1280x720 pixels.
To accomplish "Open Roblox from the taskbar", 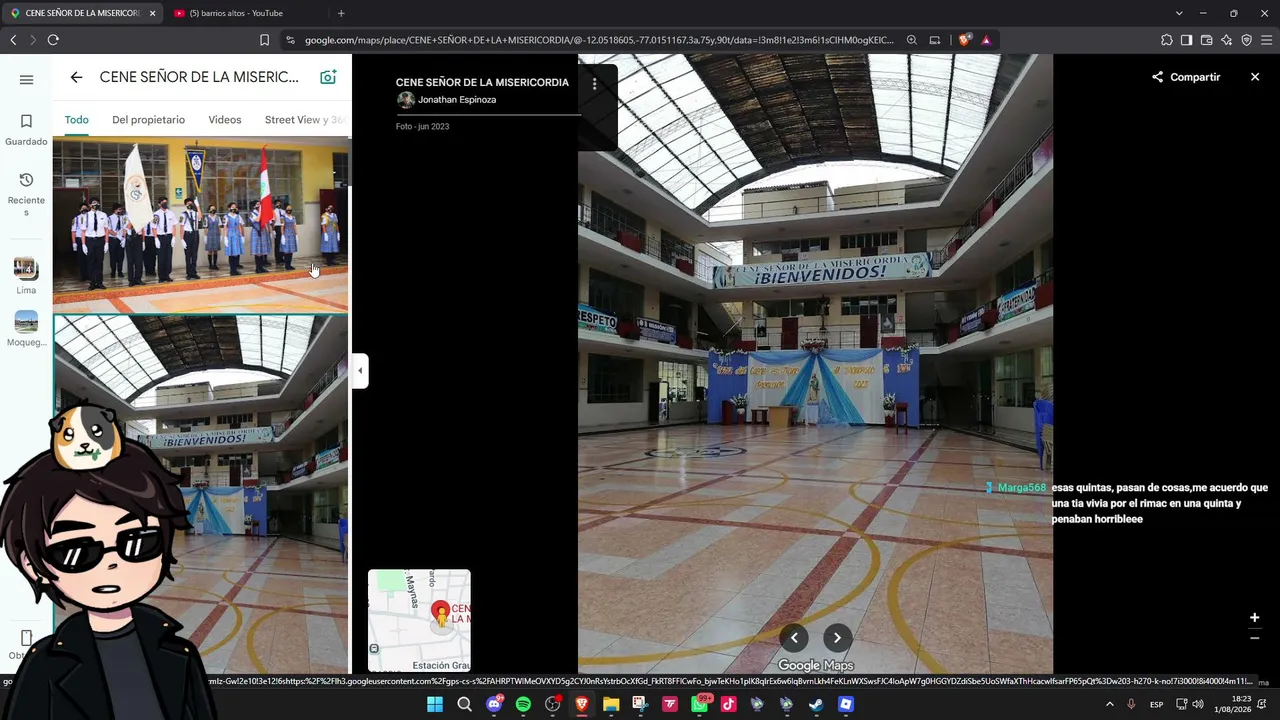I will 846,704.
